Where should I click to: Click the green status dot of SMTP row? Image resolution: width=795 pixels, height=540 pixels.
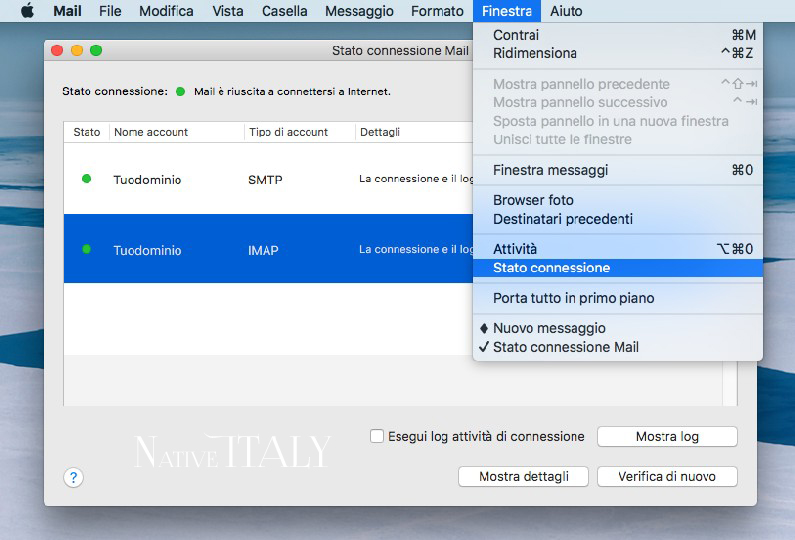(87, 178)
